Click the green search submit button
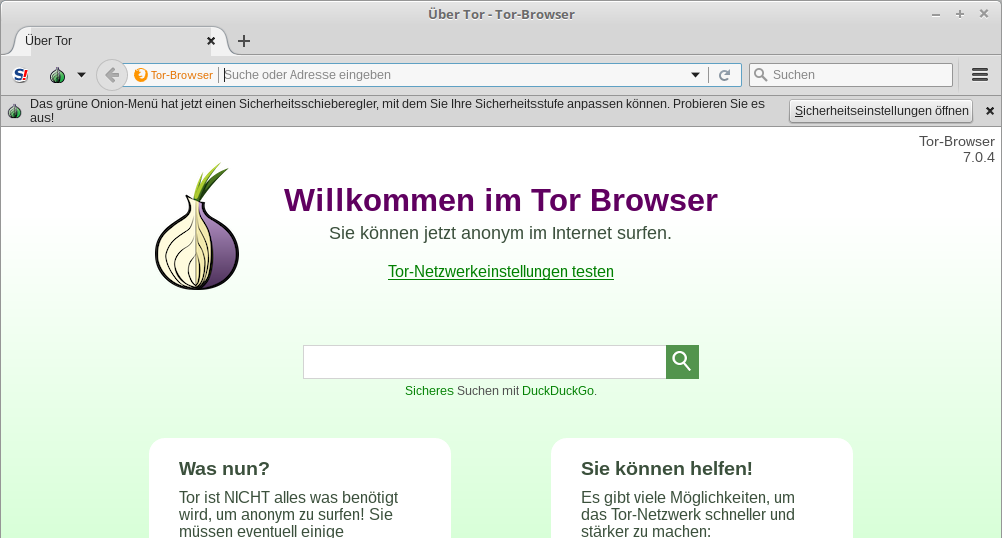The image size is (1002, 538). pyautogui.click(x=682, y=362)
